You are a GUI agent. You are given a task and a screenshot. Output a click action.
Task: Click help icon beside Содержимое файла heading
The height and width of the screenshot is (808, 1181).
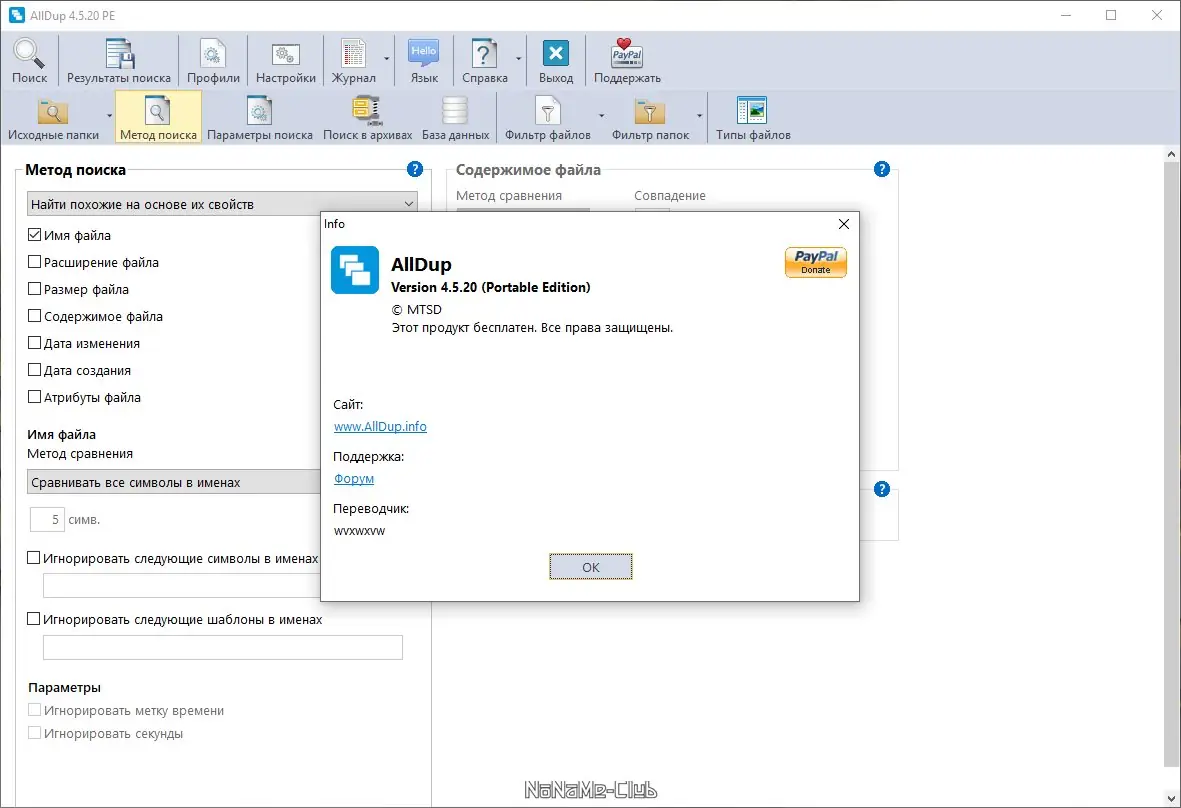881,169
